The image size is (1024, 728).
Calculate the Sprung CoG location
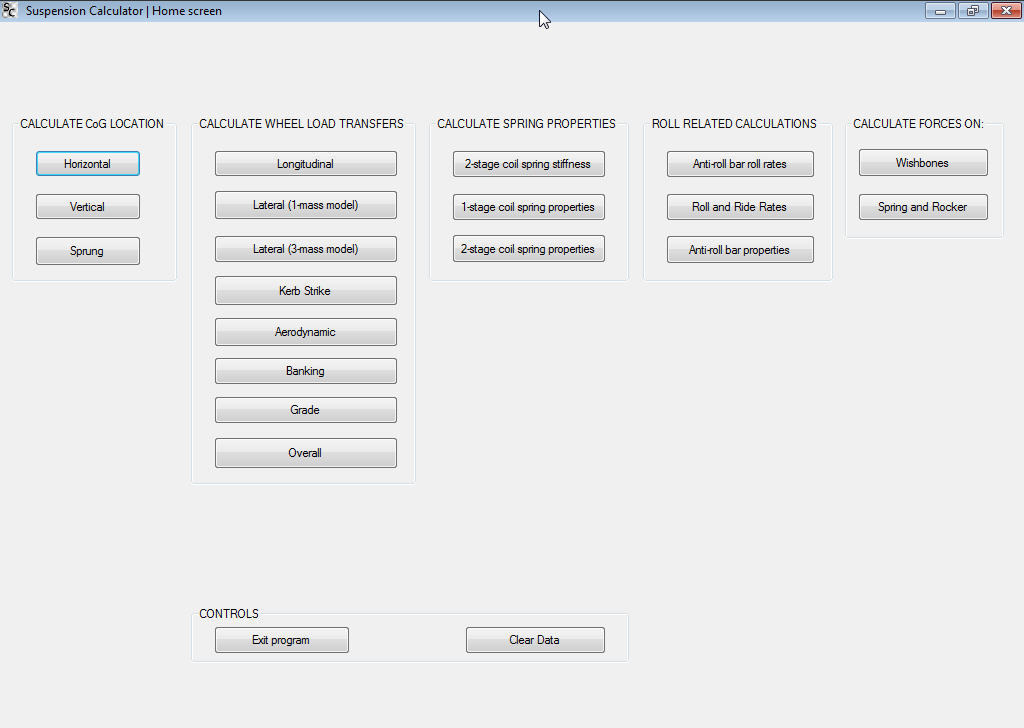tap(87, 250)
